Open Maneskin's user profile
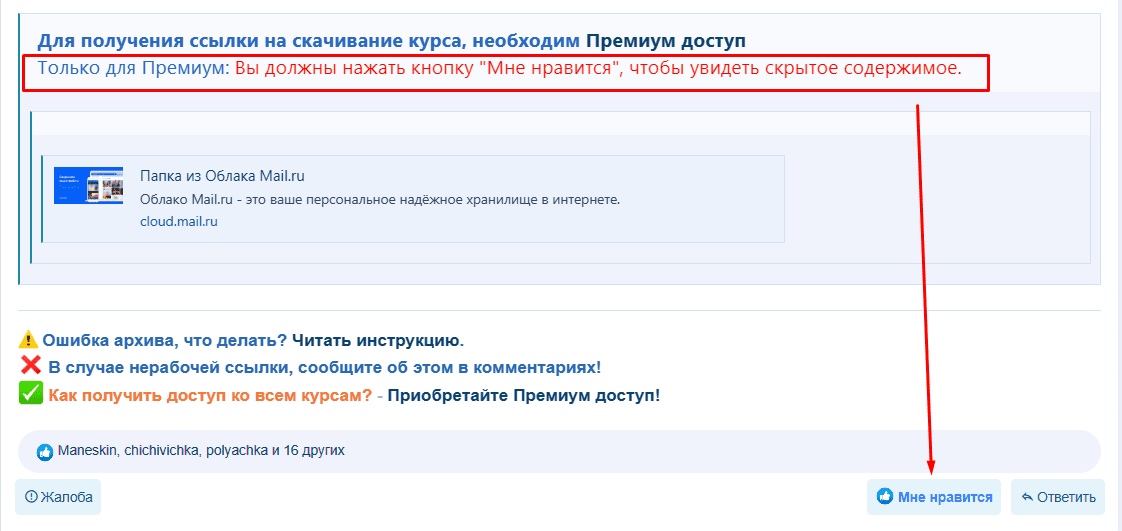Image resolution: width=1122 pixels, height=531 pixels. [87, 451]
